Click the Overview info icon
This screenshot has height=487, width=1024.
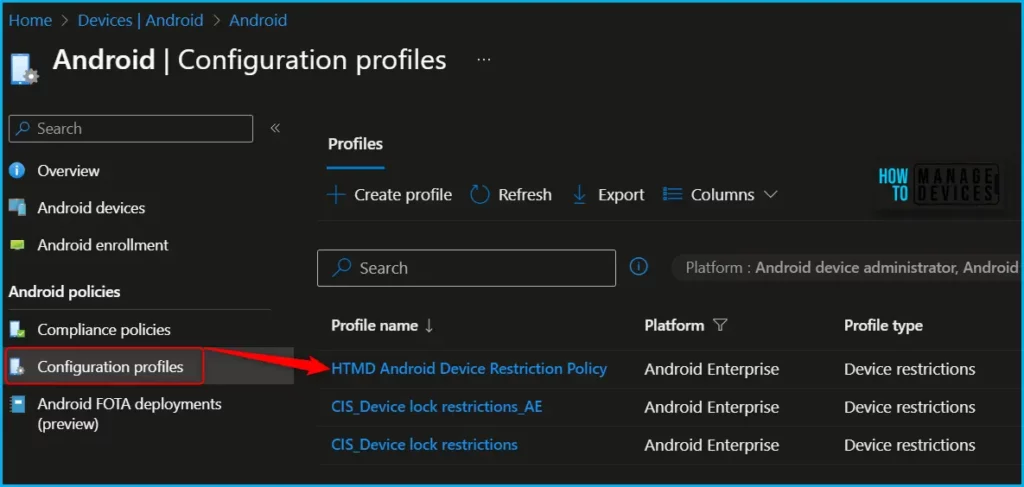click(x=17, y=171)
